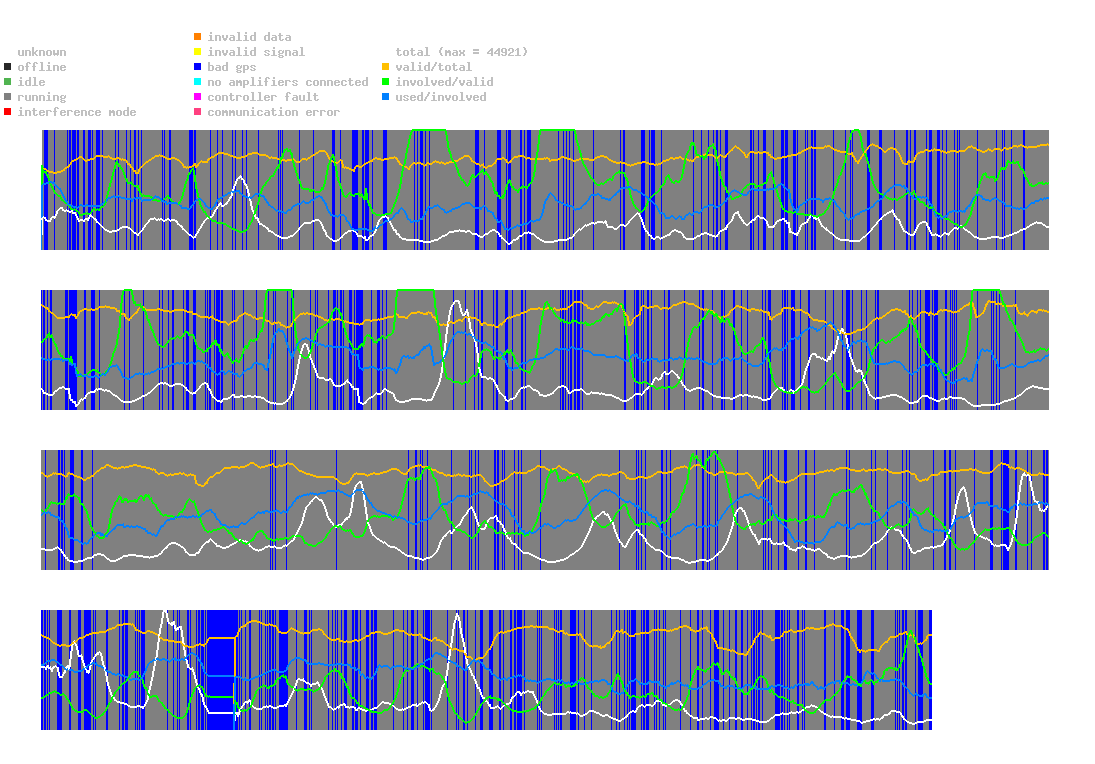The width and height of the screenshot is (1095, 764).
Task: Click the red interference mode swatch
Action: (8, 112)
